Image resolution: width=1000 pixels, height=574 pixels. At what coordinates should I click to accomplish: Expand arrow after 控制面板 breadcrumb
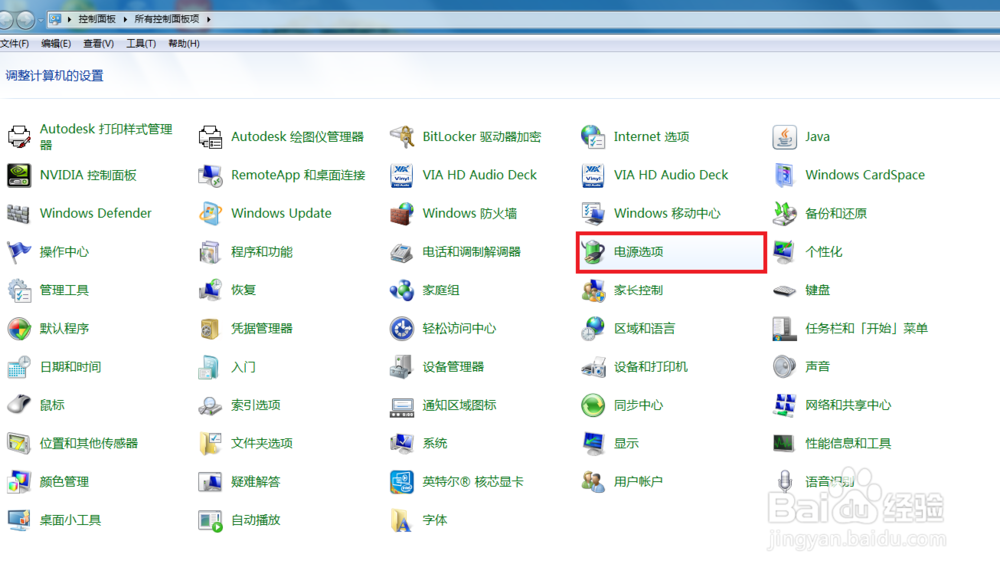125,19
